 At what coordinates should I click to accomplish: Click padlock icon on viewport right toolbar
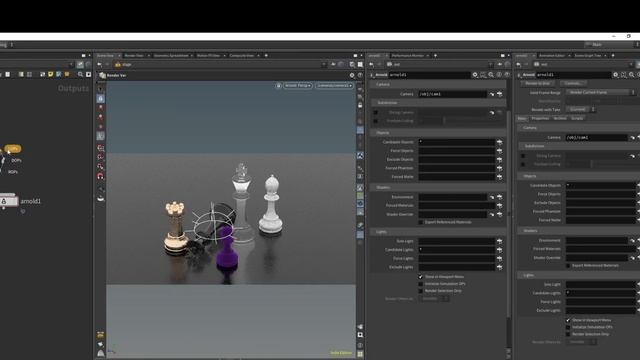(360, 105)
